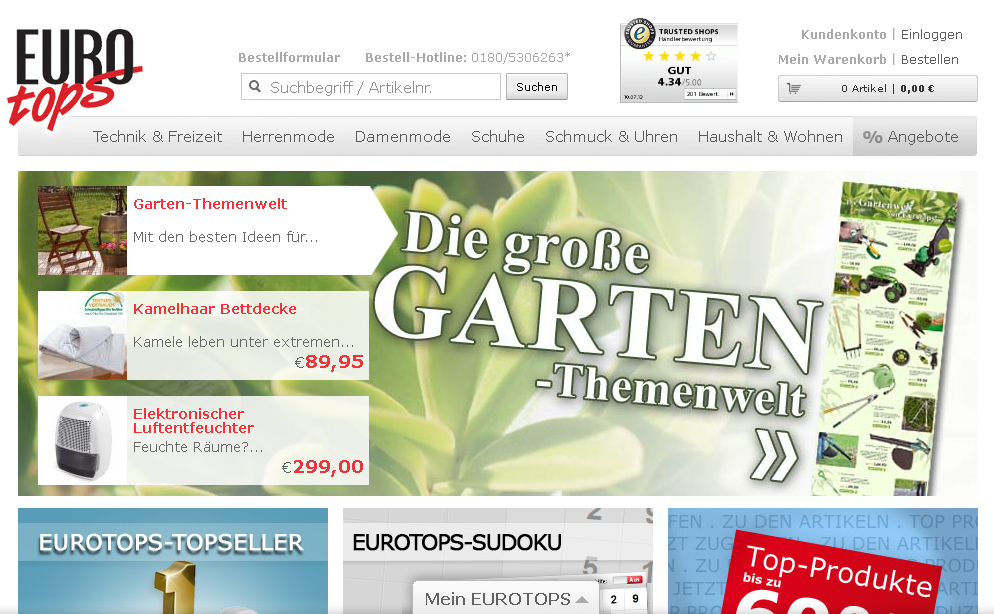
Task: Click the Kamelhaar Bettdecke thumbnail
Action: (x=82, y=336)
